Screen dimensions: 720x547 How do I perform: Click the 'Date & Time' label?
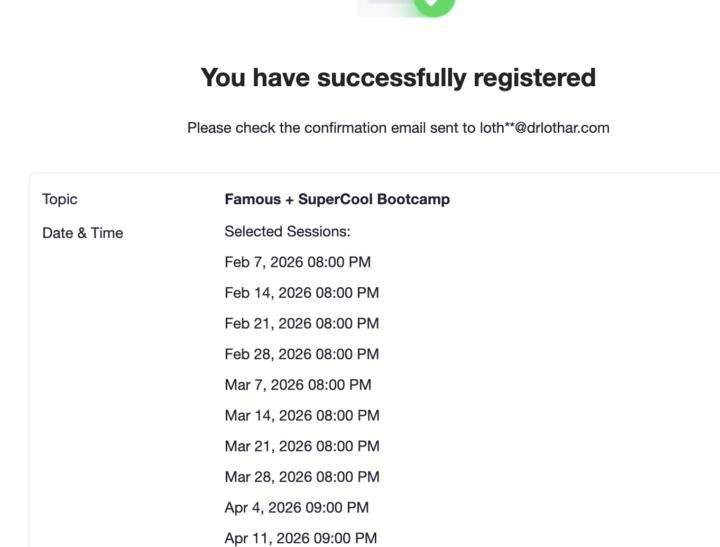[83, 233]
